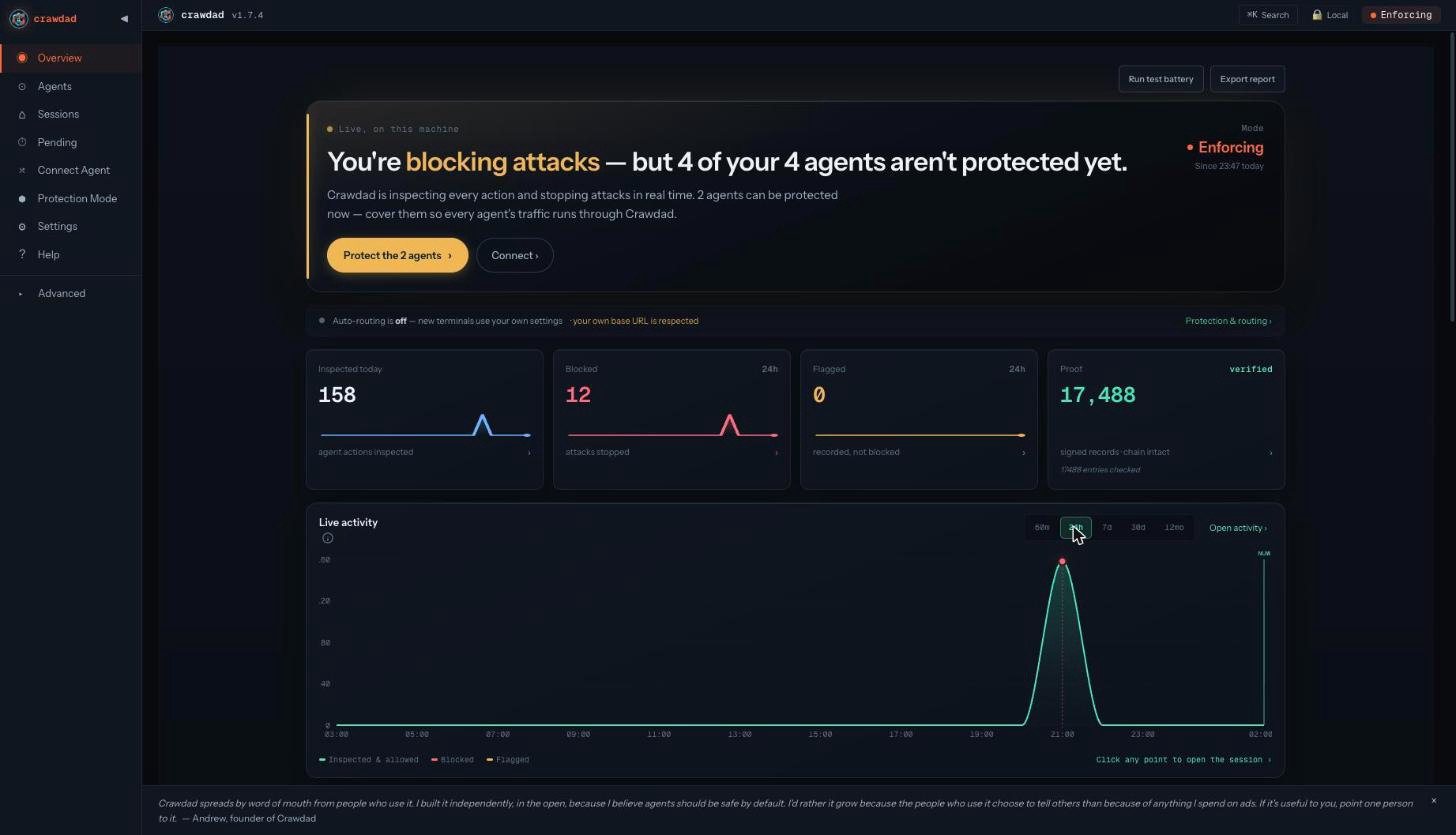
Task: Select the 7d time range
Action: pos(1106,527)
